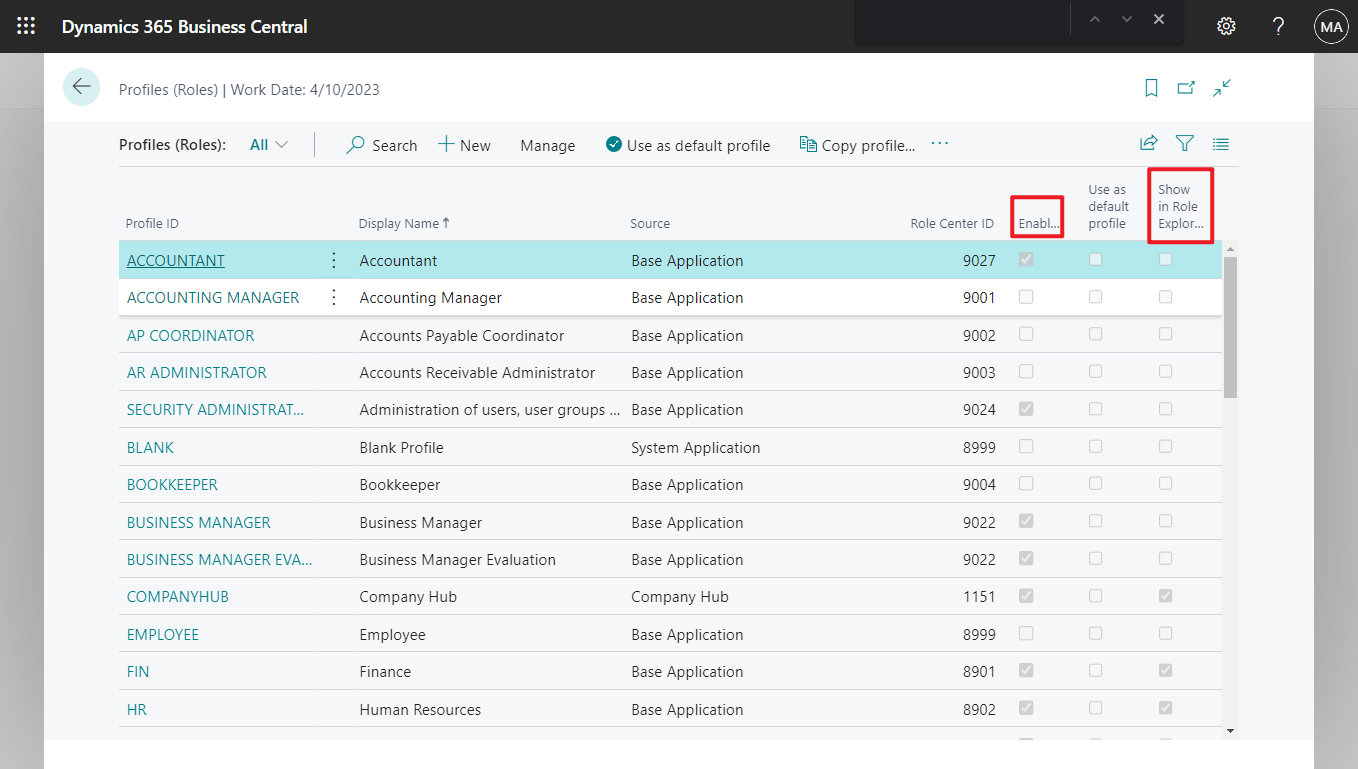Viewport: 1358px width, 769px height.
Task: Click 'Use as default profile' action
Action: coord(688,144)
